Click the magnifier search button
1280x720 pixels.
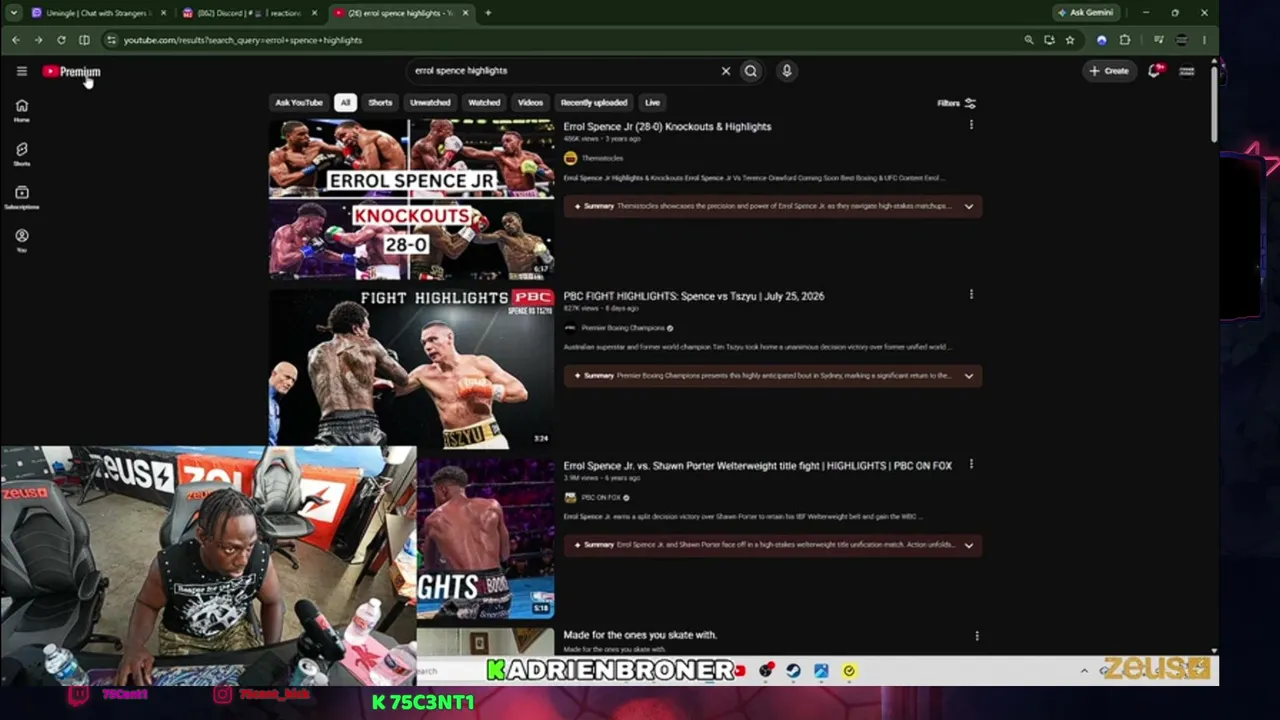(751, 71)
